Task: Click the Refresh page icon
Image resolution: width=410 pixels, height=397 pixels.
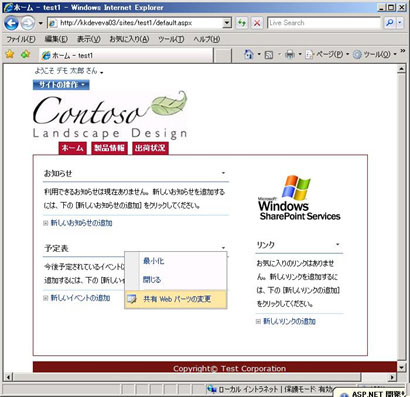Action: tap(241, 23)
